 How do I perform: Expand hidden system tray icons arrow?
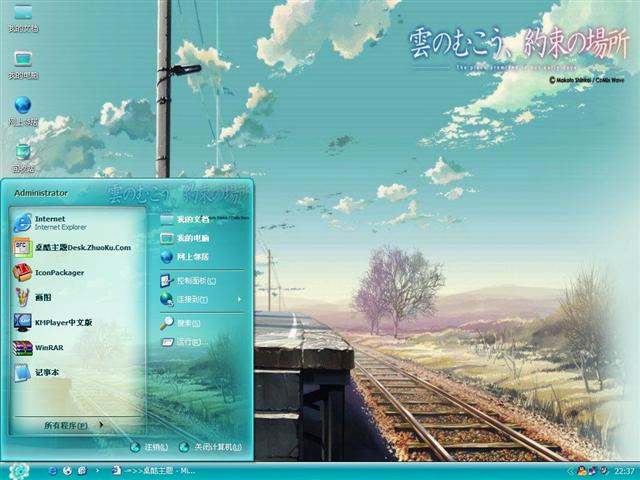coord(569,471)
